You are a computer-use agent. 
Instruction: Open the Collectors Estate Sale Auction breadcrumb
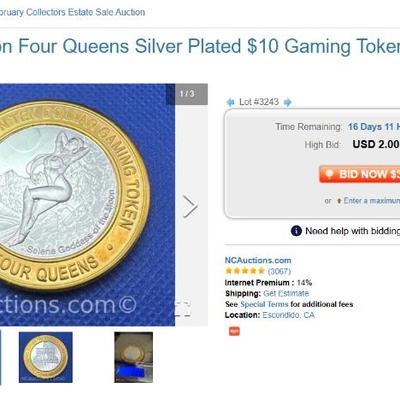tap(72, 12)
